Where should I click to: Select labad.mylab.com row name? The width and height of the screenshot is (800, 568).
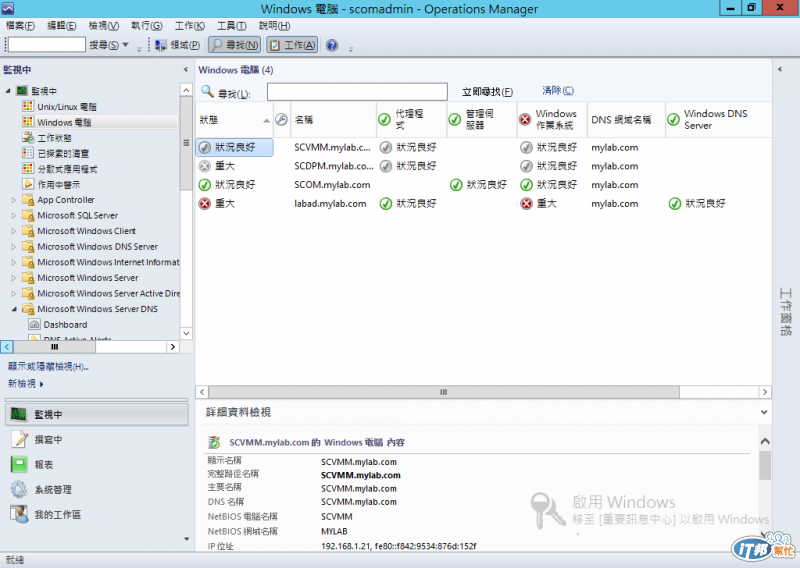tap(330, 204)
